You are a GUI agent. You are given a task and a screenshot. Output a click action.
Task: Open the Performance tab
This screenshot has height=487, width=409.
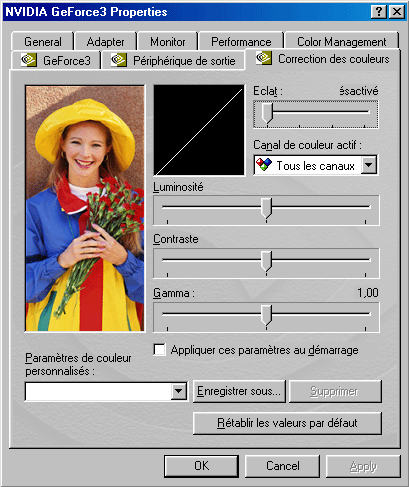[x=241, y=42]
